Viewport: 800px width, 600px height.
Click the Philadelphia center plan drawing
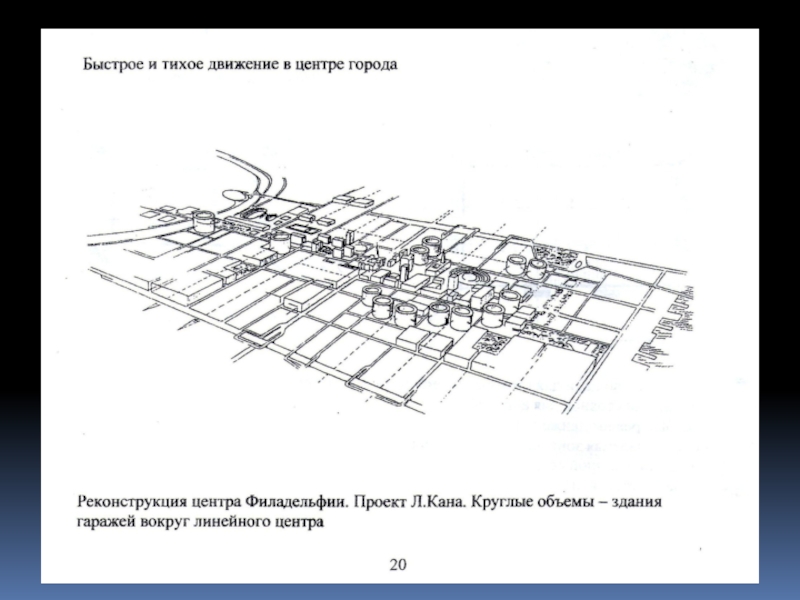[x=390, y=281]
